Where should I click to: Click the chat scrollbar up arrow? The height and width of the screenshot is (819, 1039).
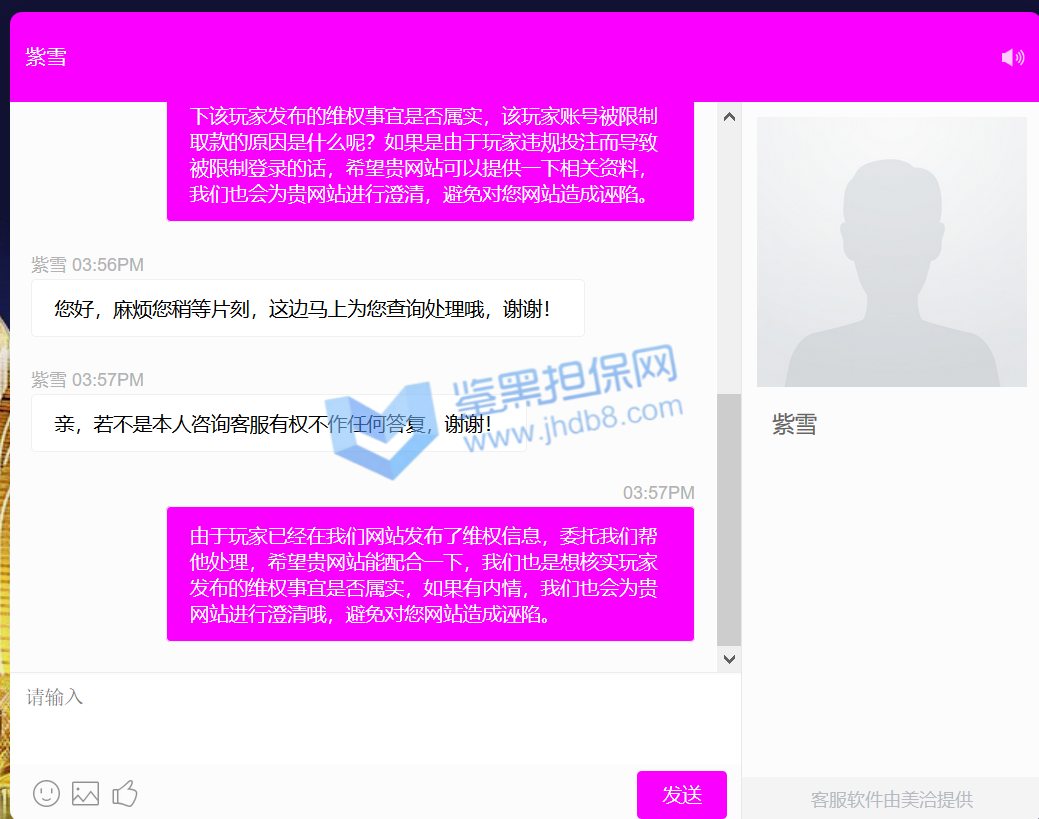pos(729,117)
